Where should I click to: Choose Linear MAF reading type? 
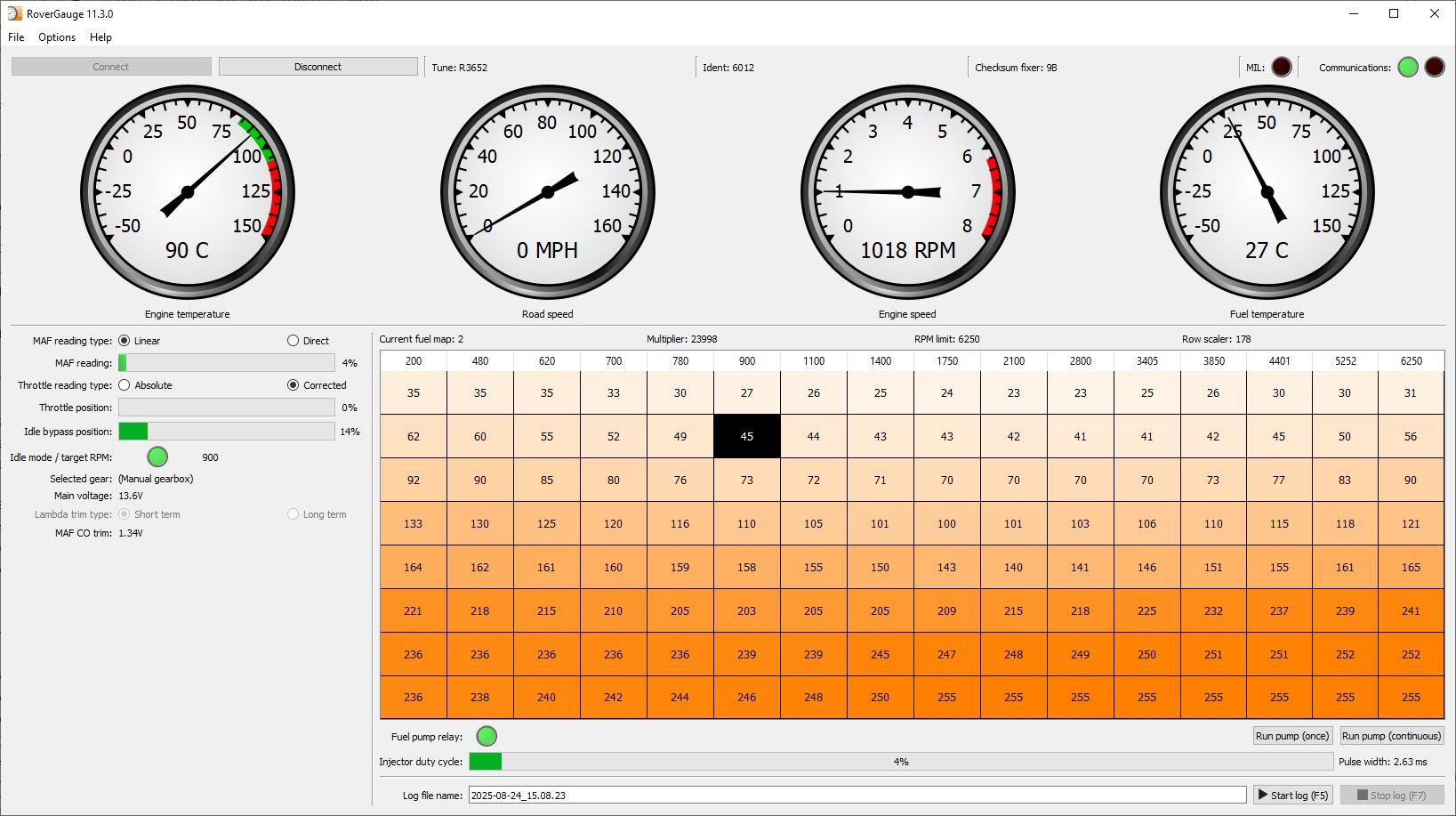click(125, 341)
